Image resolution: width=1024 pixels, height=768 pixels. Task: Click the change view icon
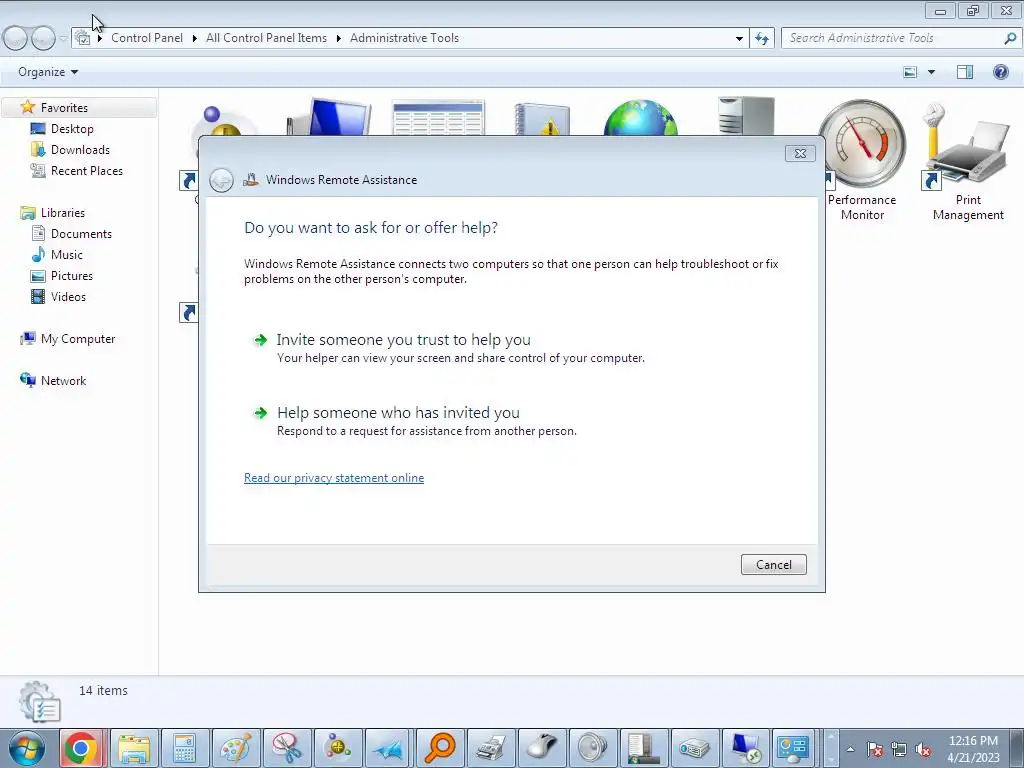[x=910, y=72]
